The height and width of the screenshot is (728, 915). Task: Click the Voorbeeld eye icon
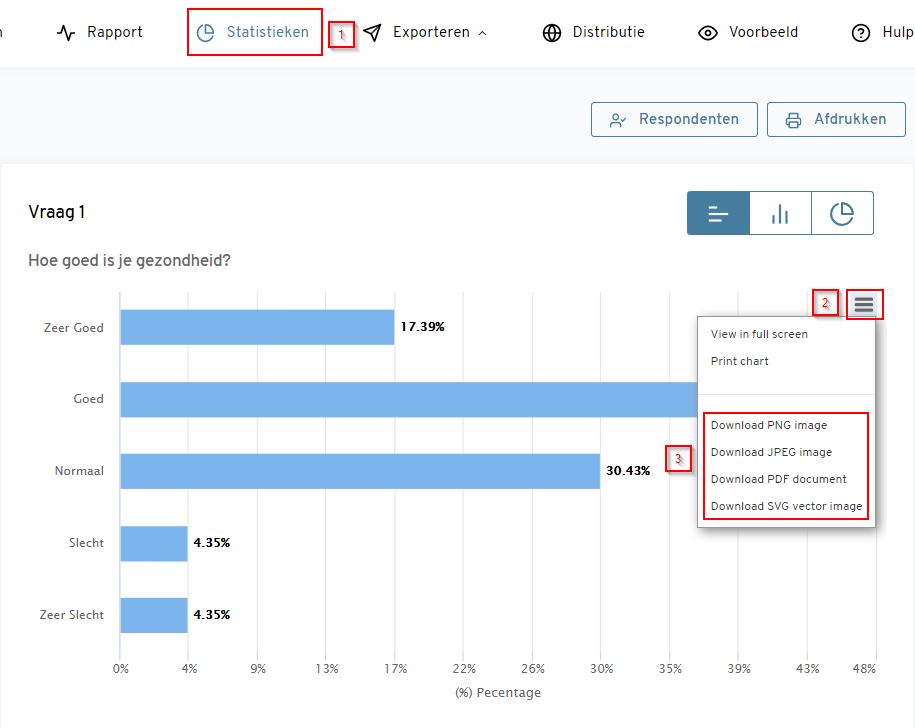pos(708,32)
